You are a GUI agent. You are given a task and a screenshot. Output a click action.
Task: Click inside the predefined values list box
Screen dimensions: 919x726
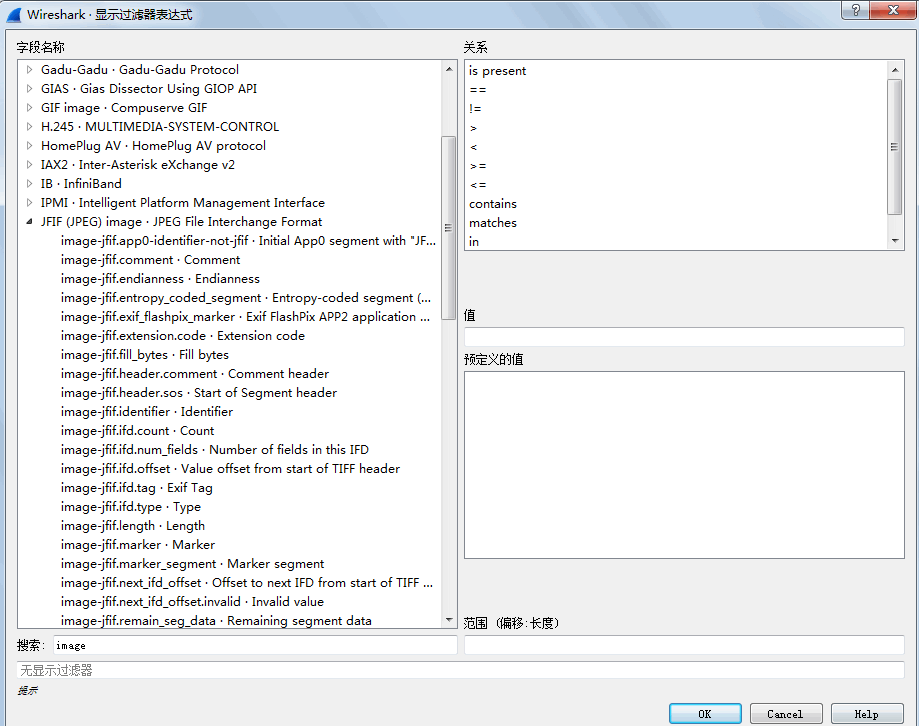click(x=684, y=465)
